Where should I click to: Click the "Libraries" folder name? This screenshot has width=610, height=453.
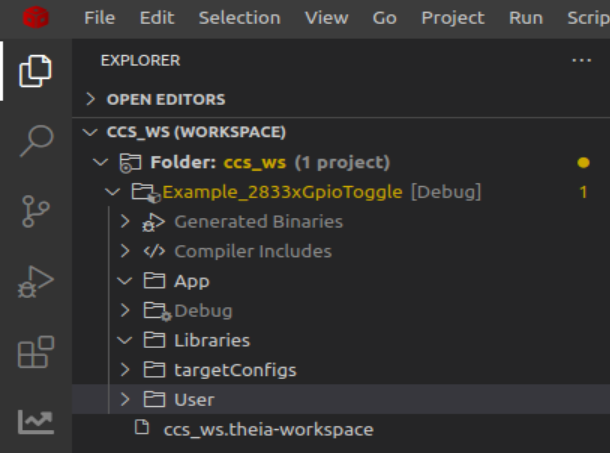(x=212, y=340)
